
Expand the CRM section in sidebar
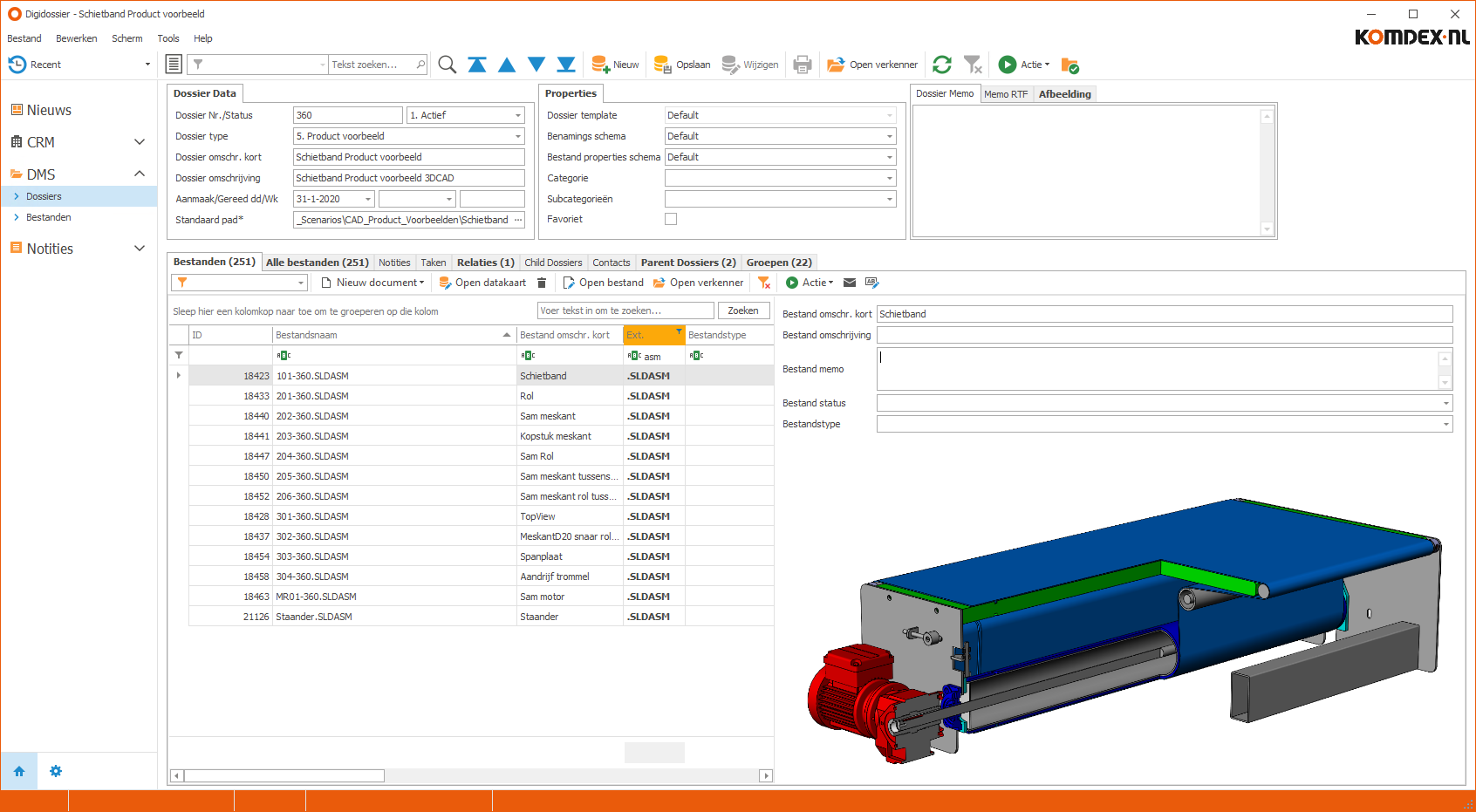(x=139, y=142)
